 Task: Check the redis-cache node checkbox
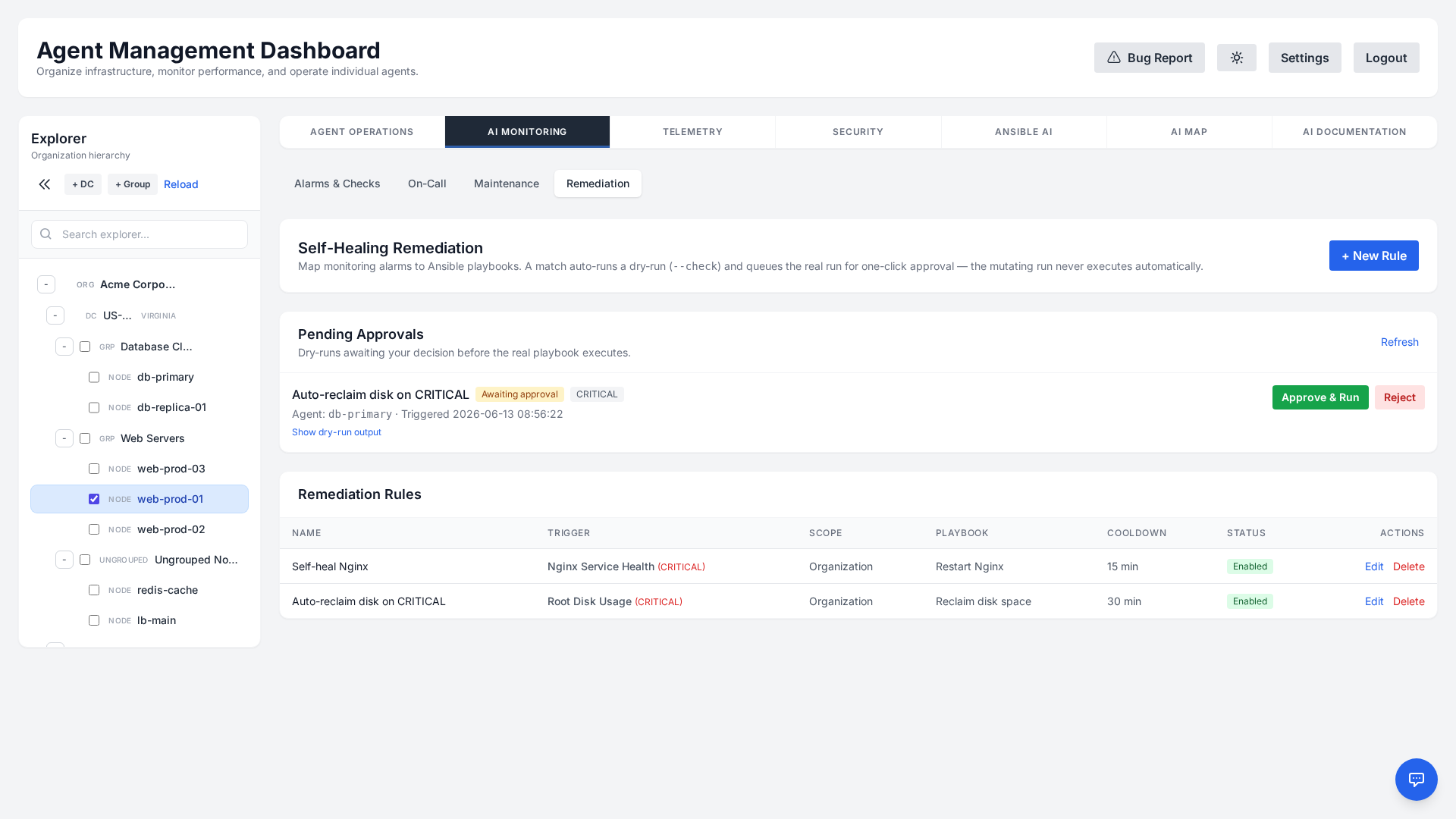(x=94, y=590)
